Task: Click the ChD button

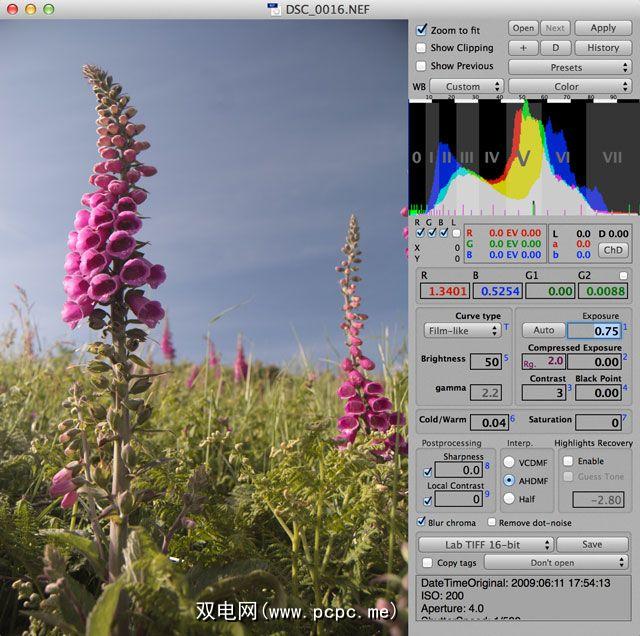Action: point(613,250)
